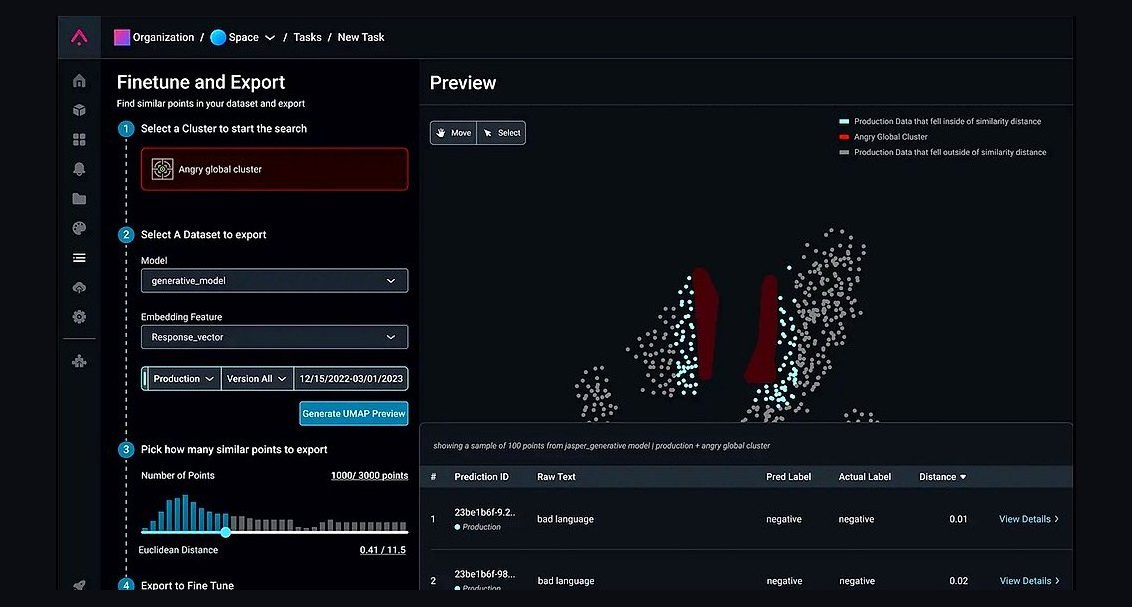Select the Move hand tool
The image size is (1132, 607).
pos(453,133)
